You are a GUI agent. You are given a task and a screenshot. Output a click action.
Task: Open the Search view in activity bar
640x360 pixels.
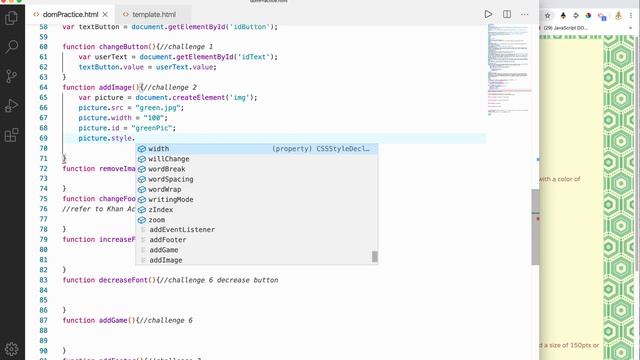tap(11, 47)
